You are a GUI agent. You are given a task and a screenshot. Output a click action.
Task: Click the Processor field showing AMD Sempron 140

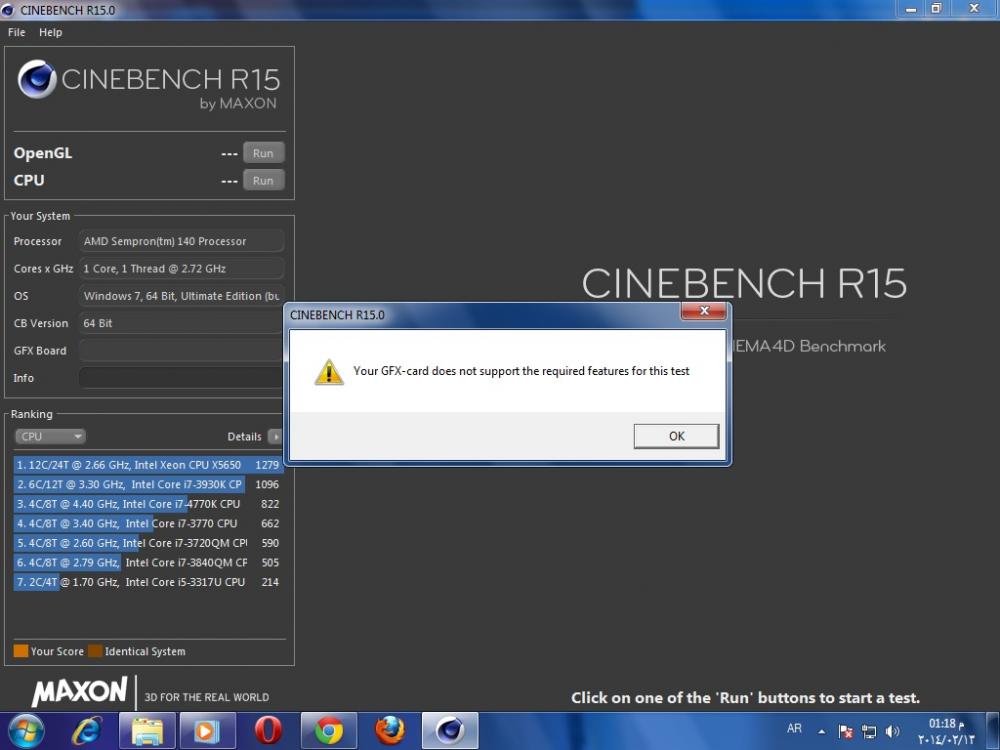coord(182,241)
